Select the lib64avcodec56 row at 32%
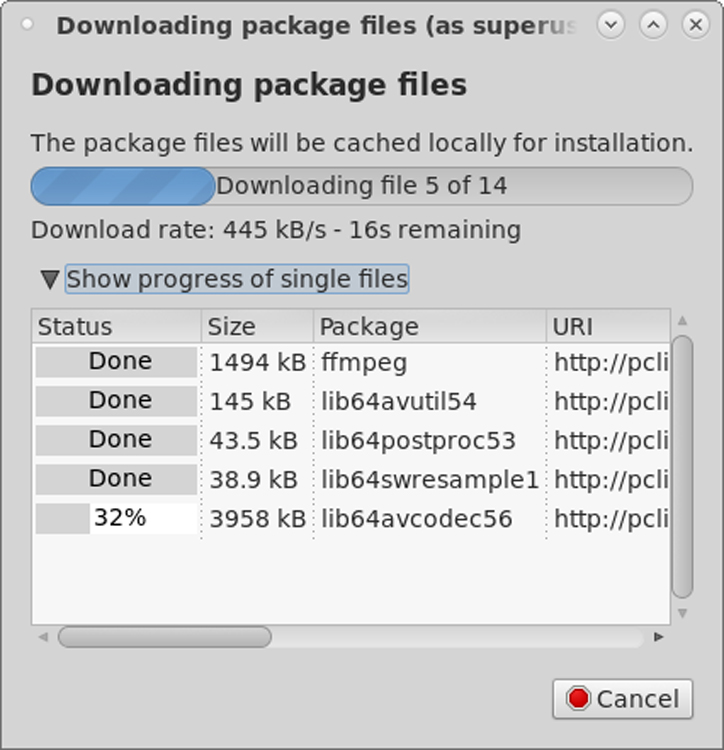Viewport: 724px width, 750px height. [351, 518]
